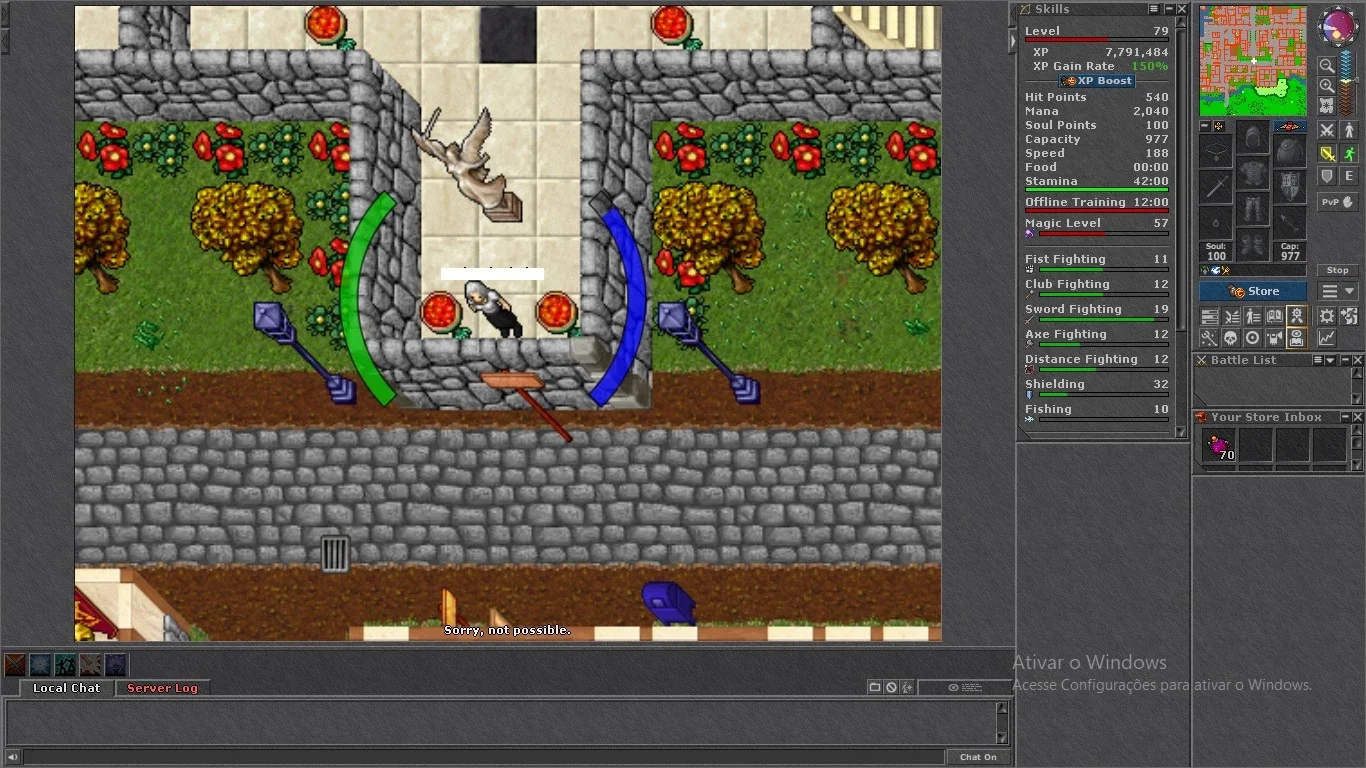Open the quest log book icon
This screenshot has height=768, width=1366.
click(x=1274, y=315)
